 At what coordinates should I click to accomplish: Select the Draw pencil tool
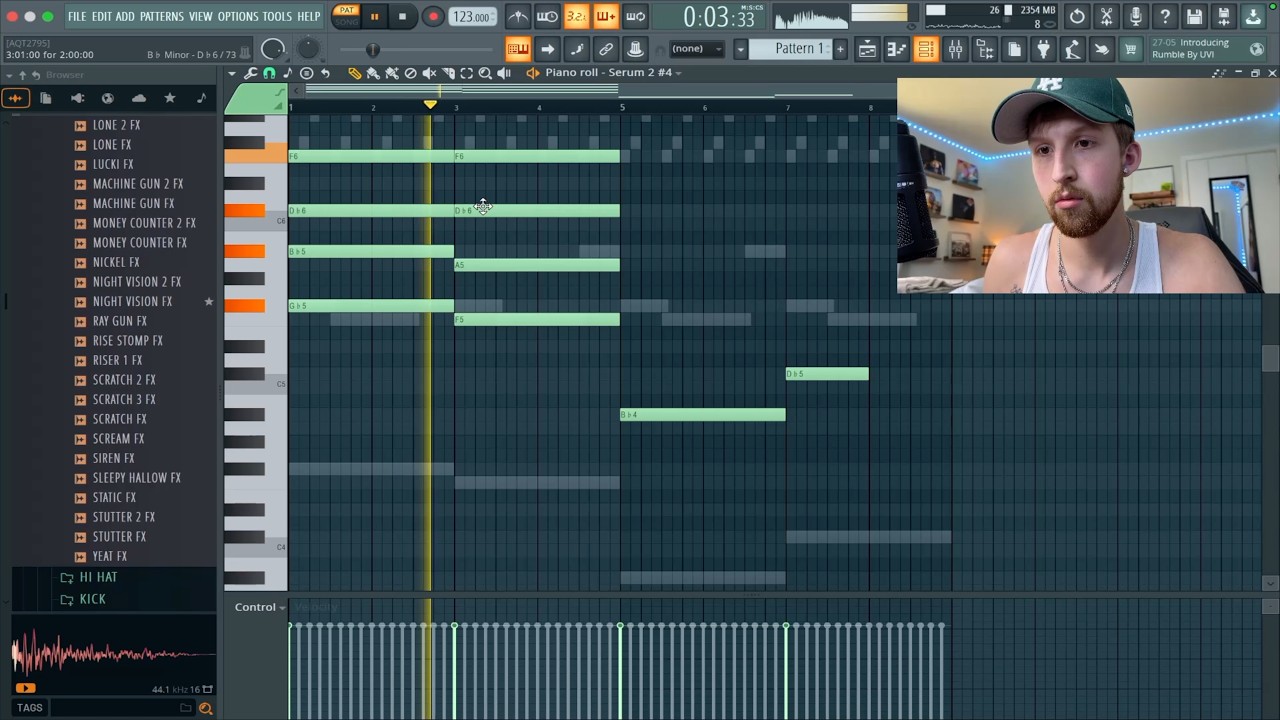pos(354,73)
